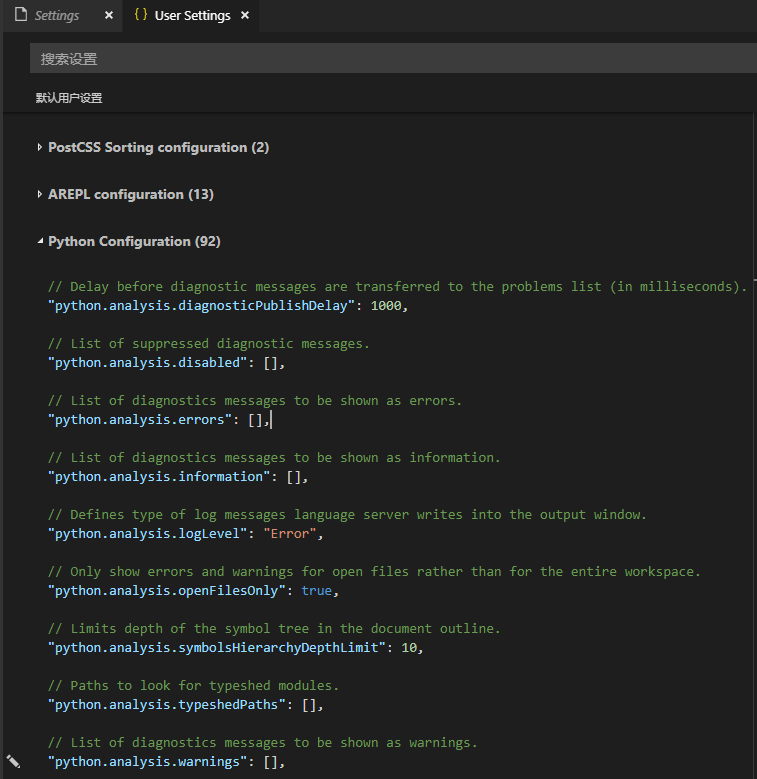757x779 pixels.
Task: Click comment about messages shown as warnings
Action: pyautogui.click(x=263, y=743)
